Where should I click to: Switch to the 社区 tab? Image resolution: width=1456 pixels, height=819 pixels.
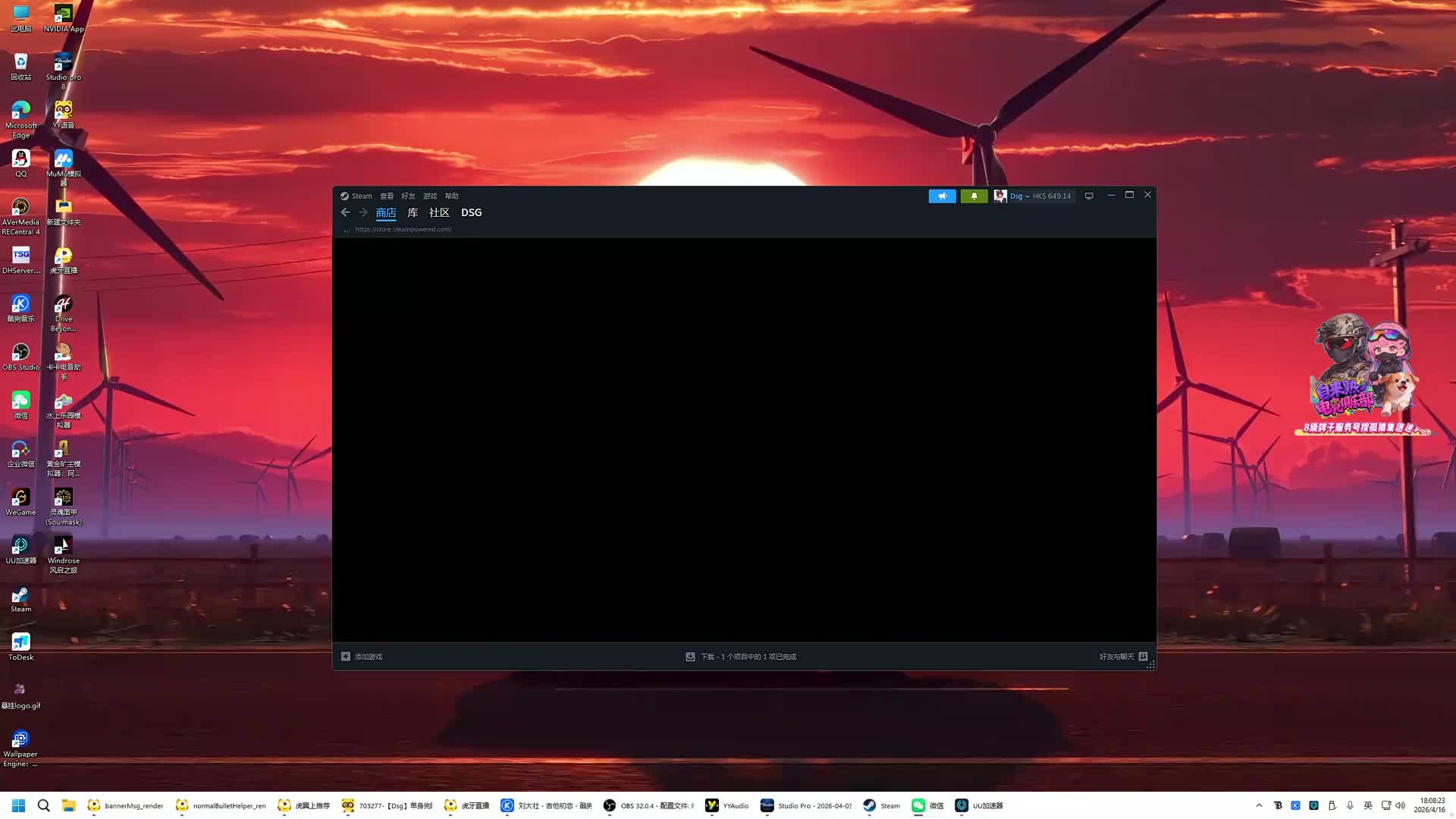(439, 212)
